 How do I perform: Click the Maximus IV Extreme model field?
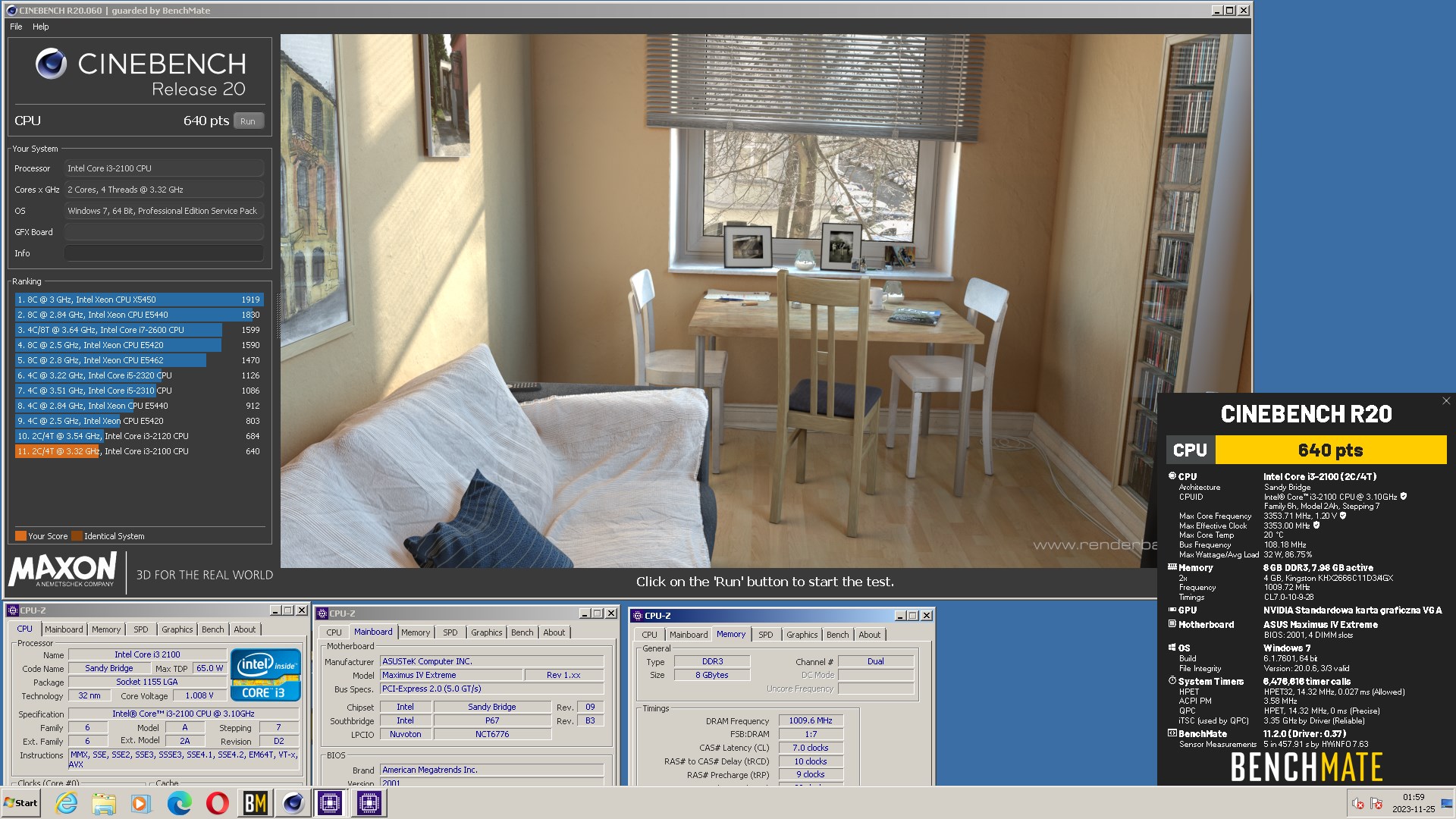451,675
